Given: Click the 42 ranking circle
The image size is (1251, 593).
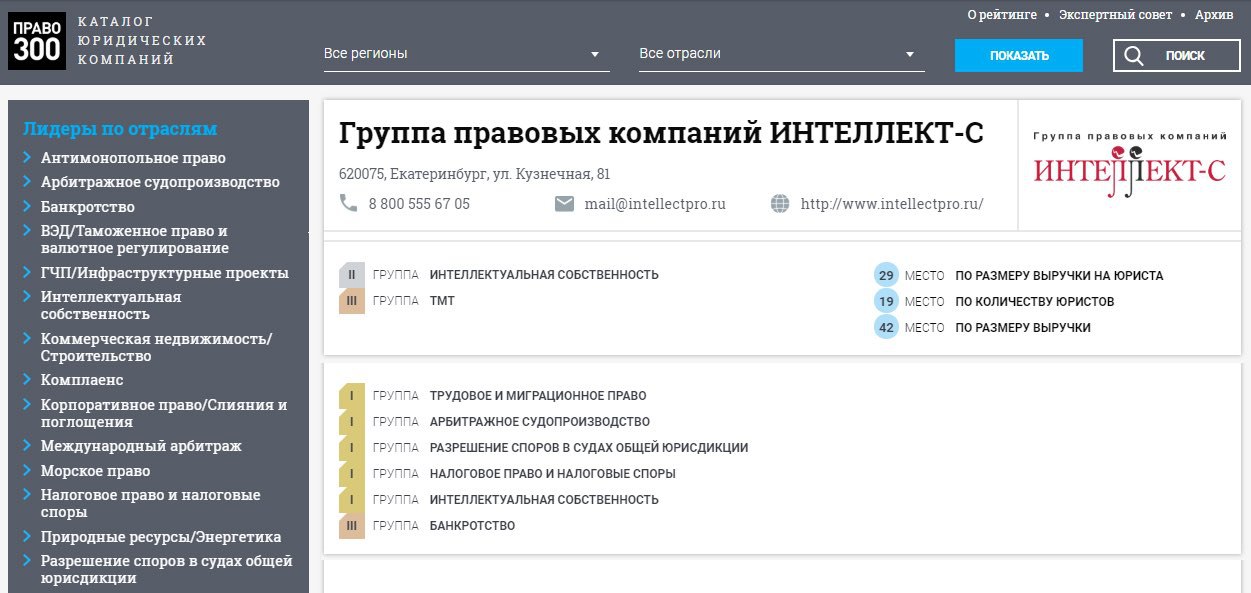Looking at the screenshot, I should (x=886, y=327).
